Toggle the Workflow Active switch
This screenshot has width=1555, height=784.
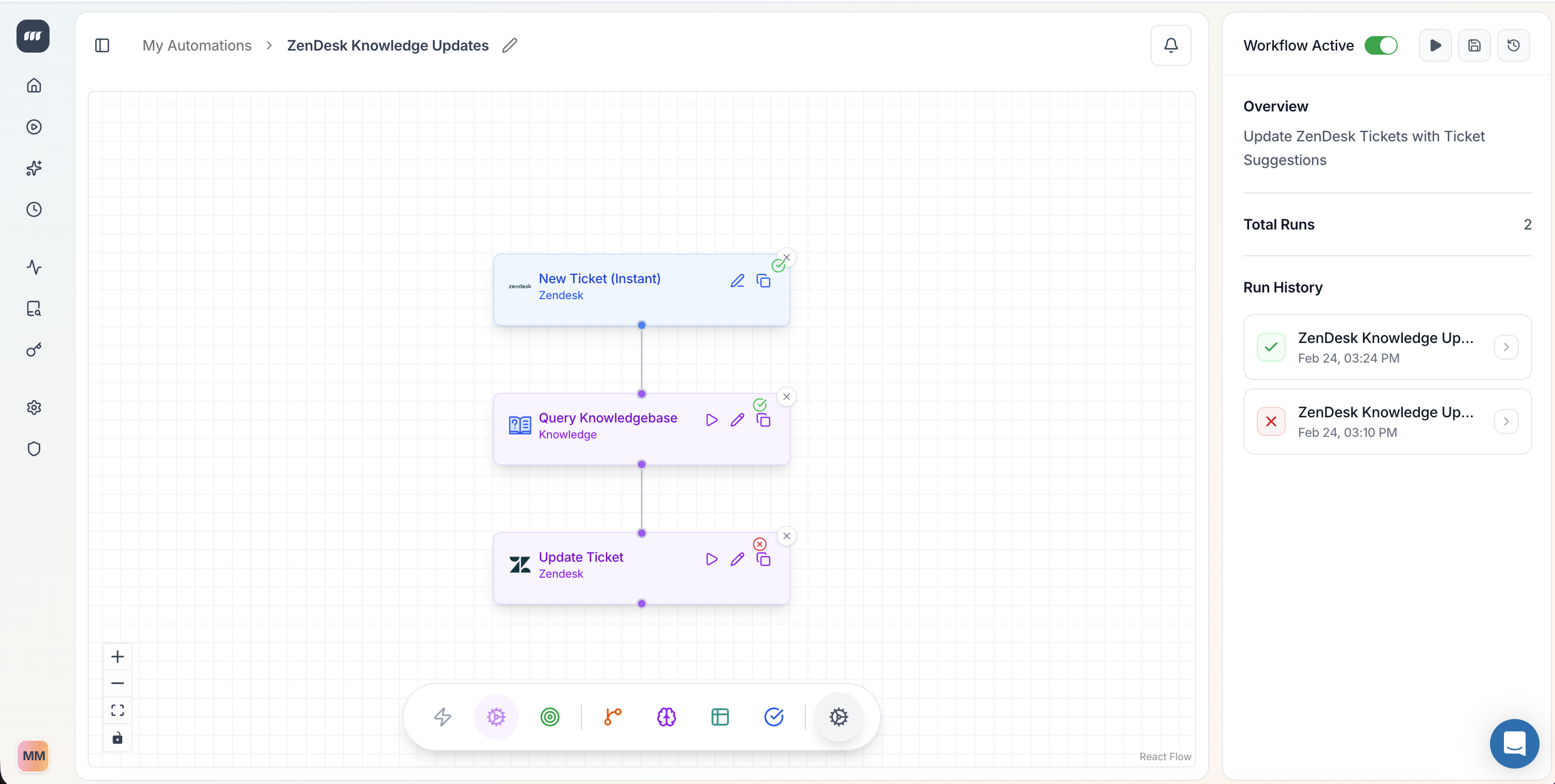click(x=1381, y=45)
